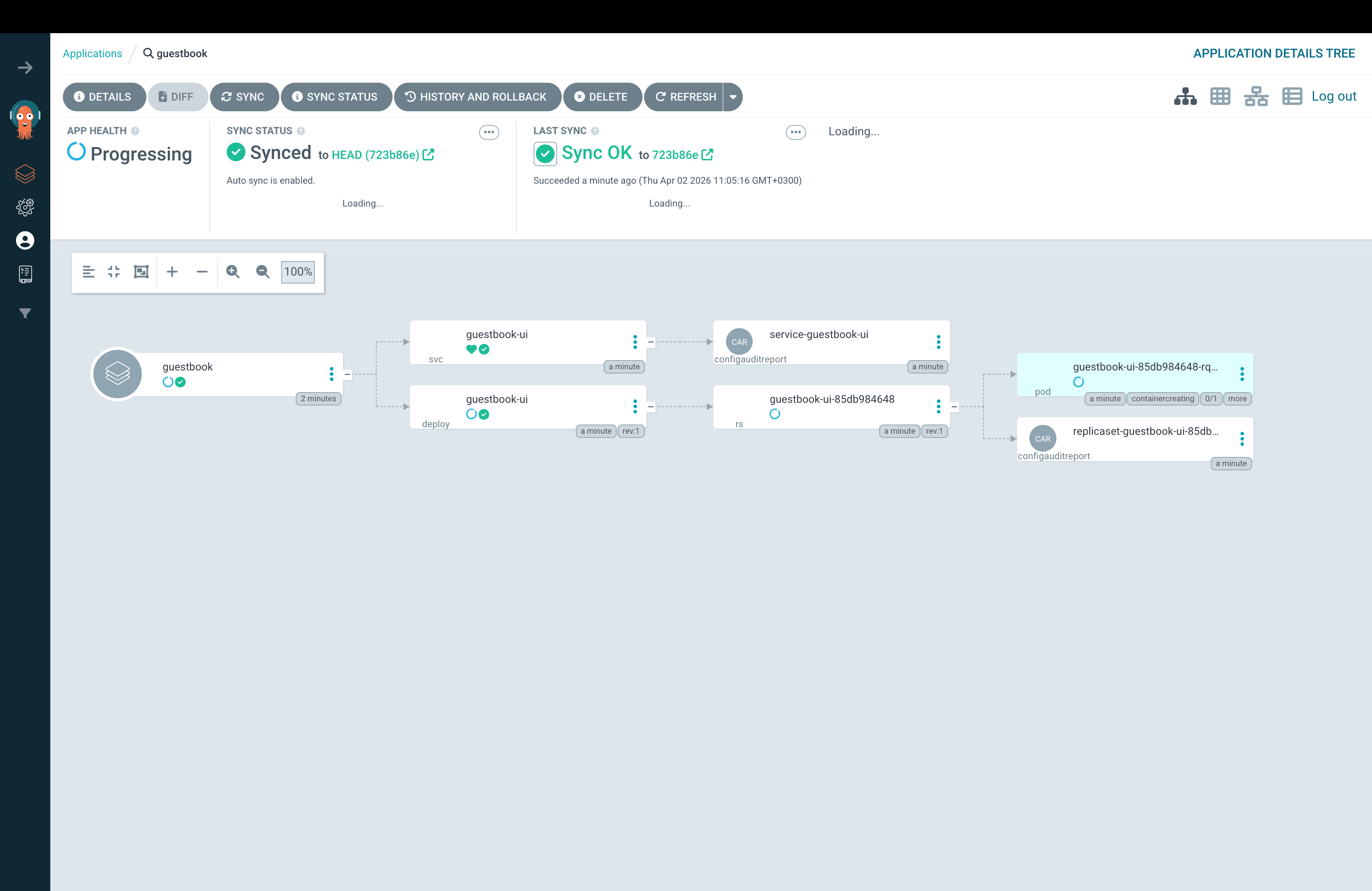Click the 100% zoom level field
1372x891 pixels.
pos(298,271)
